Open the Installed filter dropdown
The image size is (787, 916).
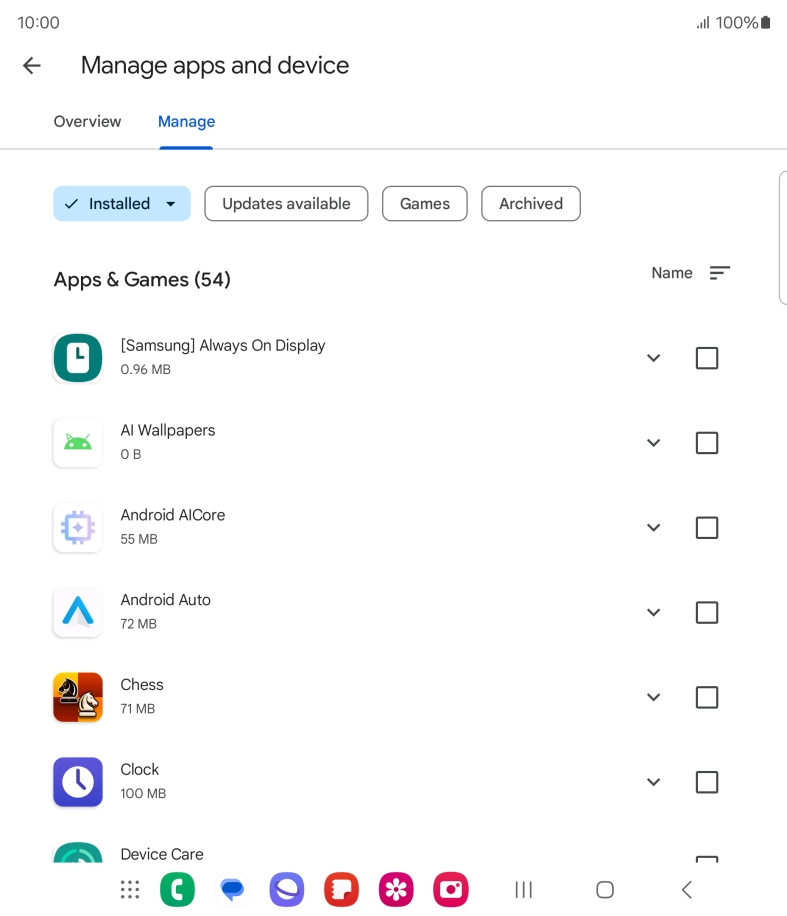121,203
